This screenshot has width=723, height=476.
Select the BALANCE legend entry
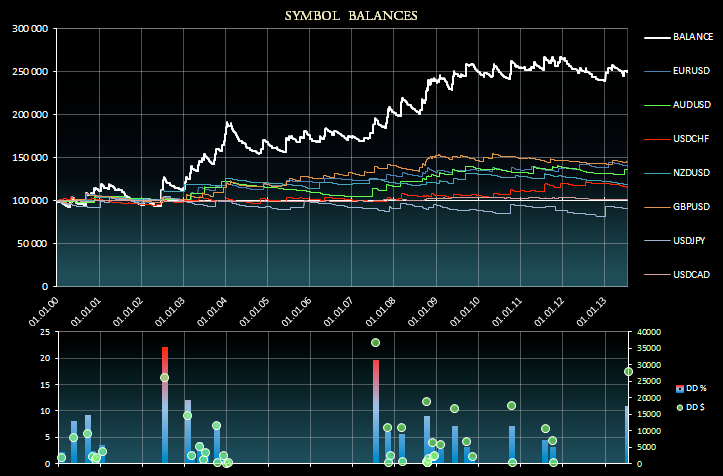click(679, 37)
